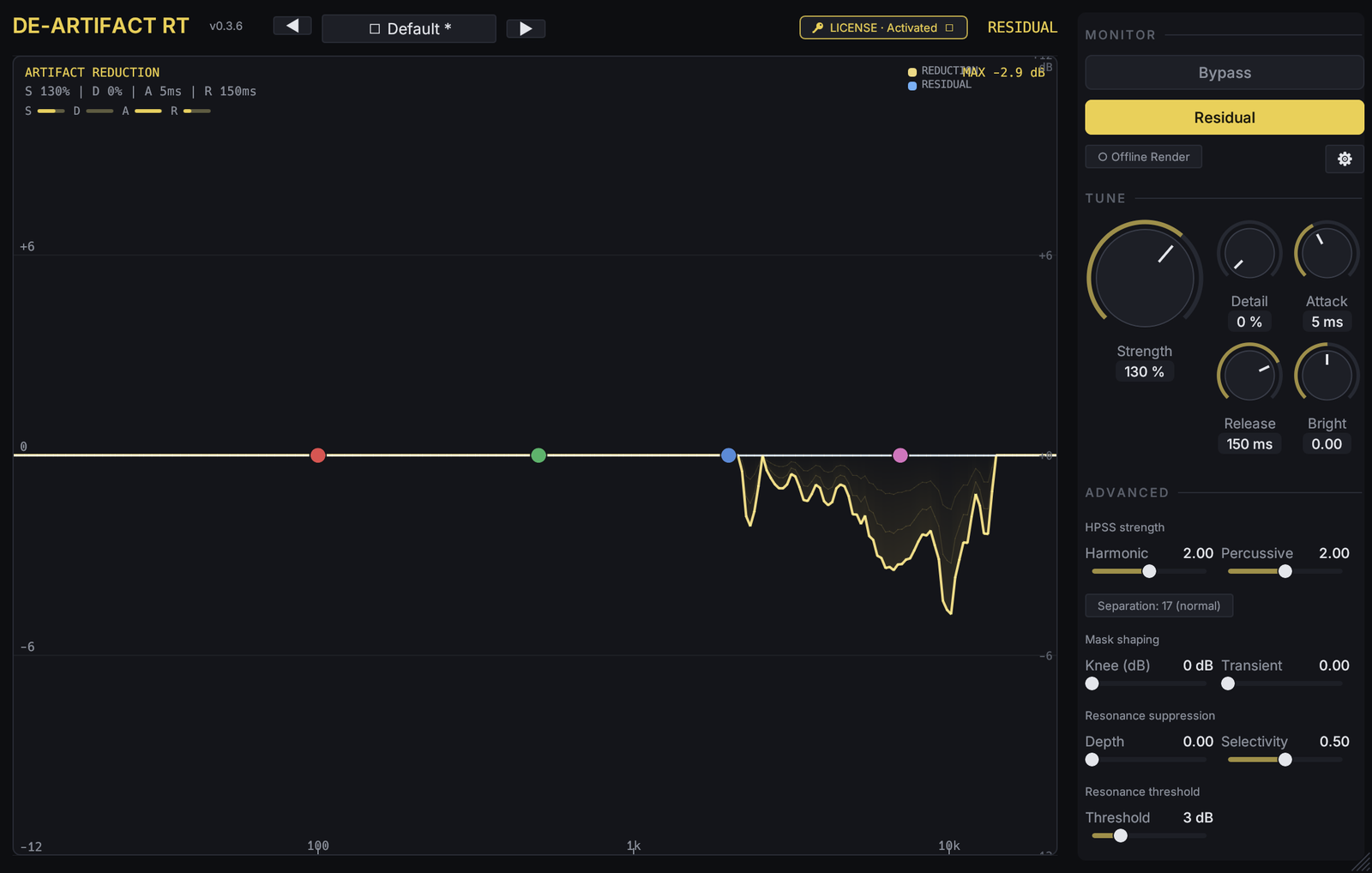Click the v0.3.6 version label
This screenshot has height=873, width=1372.
[226, 26]
